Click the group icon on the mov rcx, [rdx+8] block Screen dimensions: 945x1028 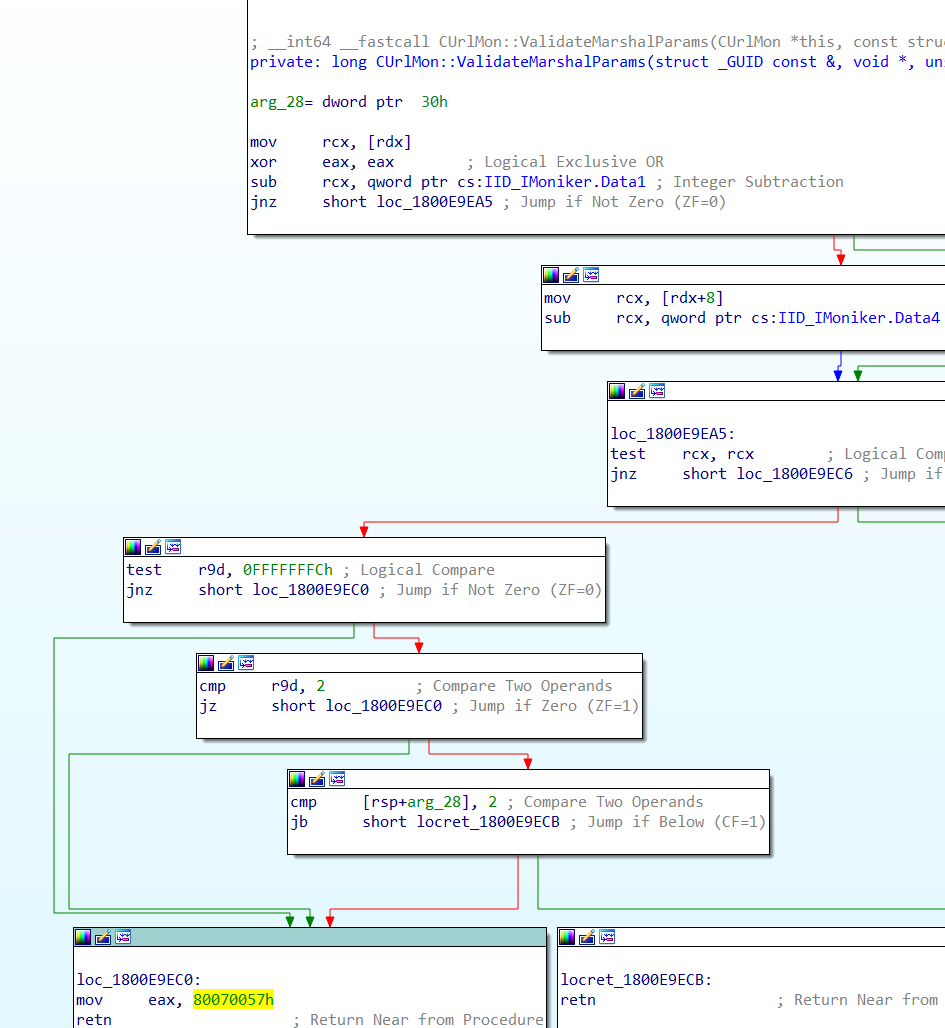[591, 275]
